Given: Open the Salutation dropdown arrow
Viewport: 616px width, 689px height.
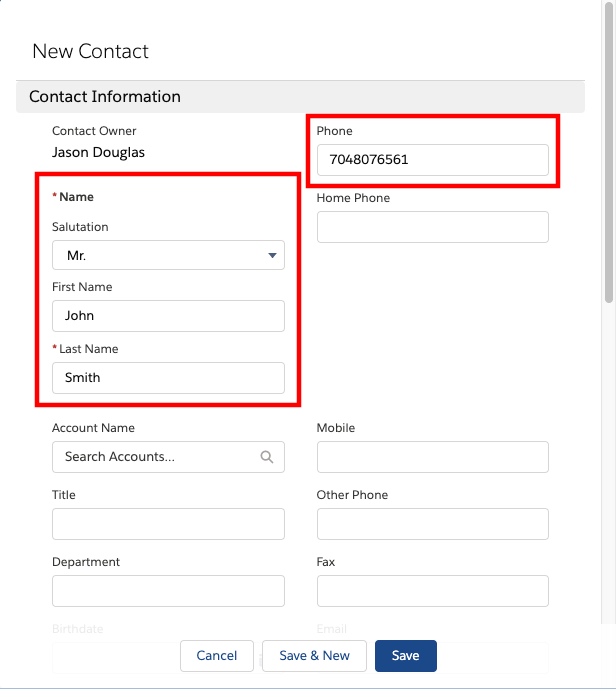Looking at the screenshot, I should pos(272,255).
